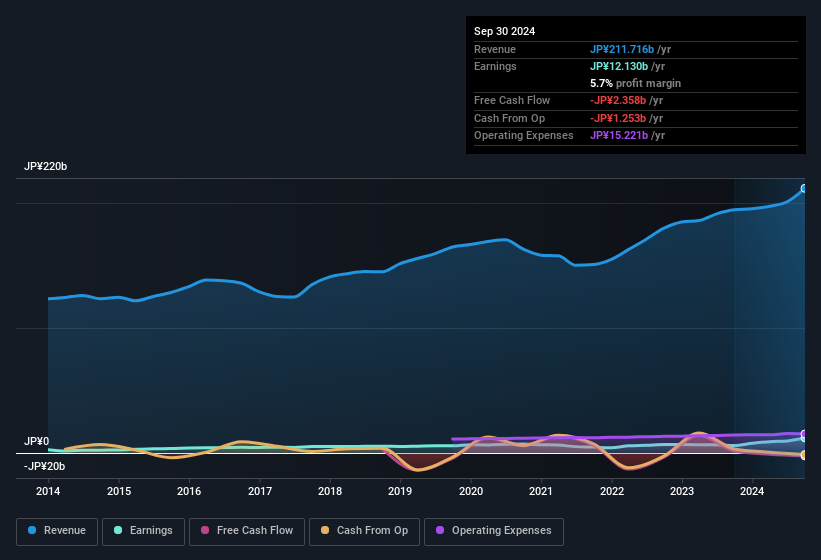Select the Operating Expenses endpoint marker
The image size is (821, 560).
[x=804, y=434]
